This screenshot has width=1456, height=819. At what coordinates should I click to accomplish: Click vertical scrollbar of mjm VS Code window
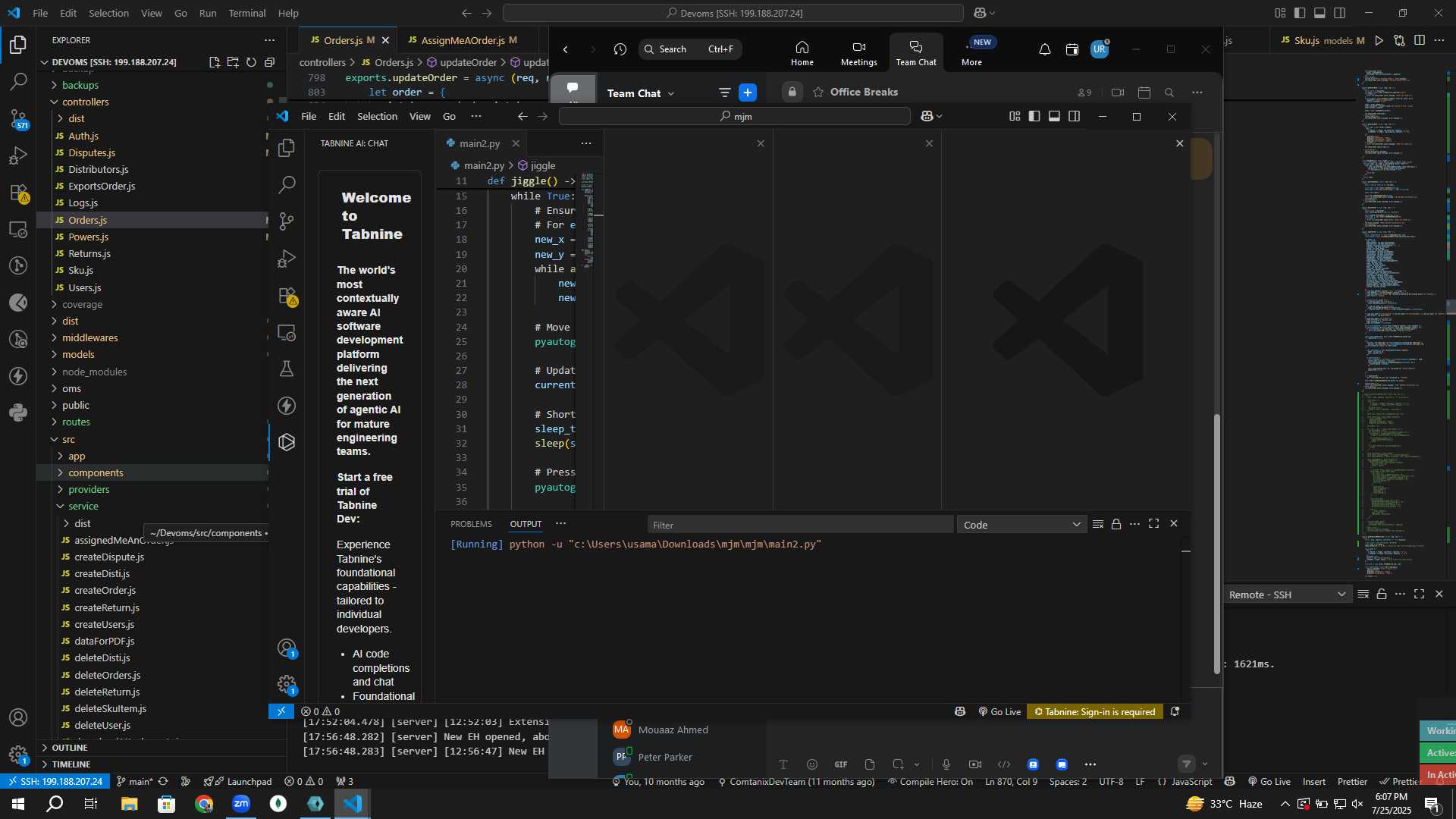[1217, 543]
